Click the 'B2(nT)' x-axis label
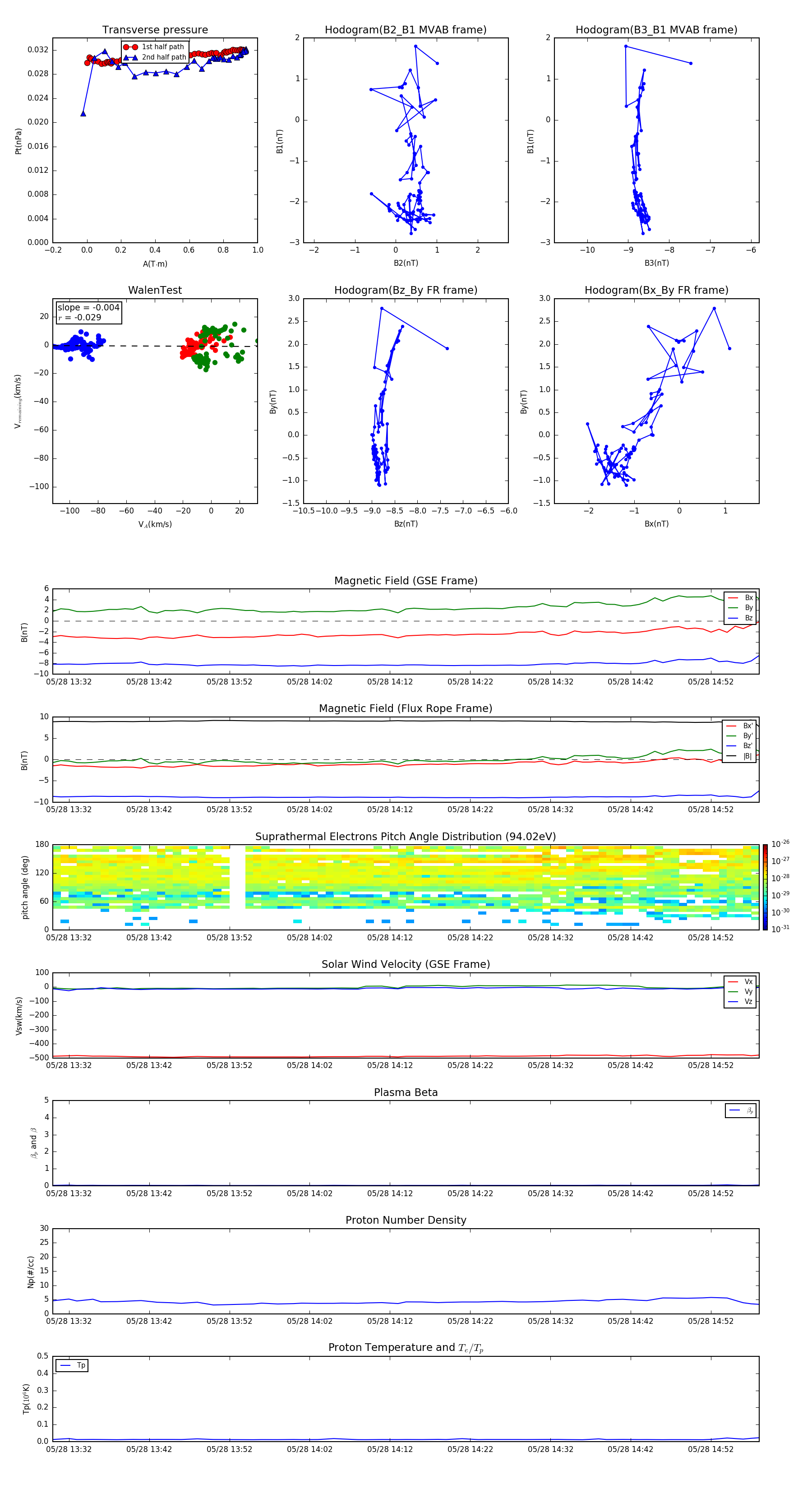 coord(406,263)
